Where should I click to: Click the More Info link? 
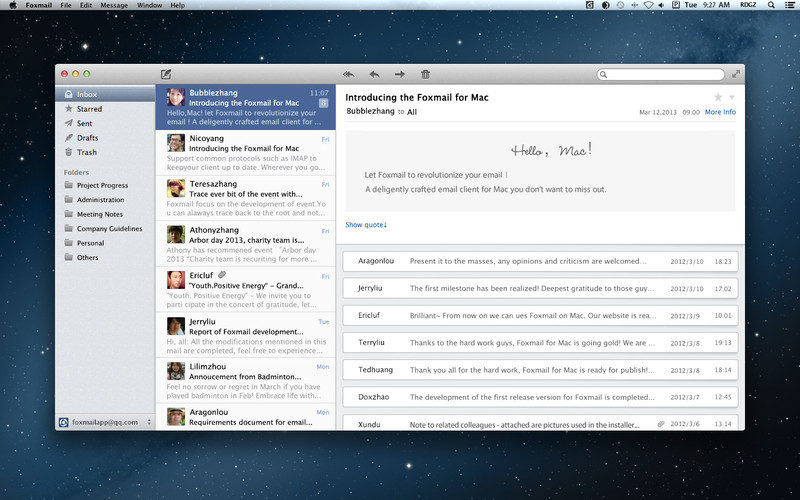tap(720, 112)
